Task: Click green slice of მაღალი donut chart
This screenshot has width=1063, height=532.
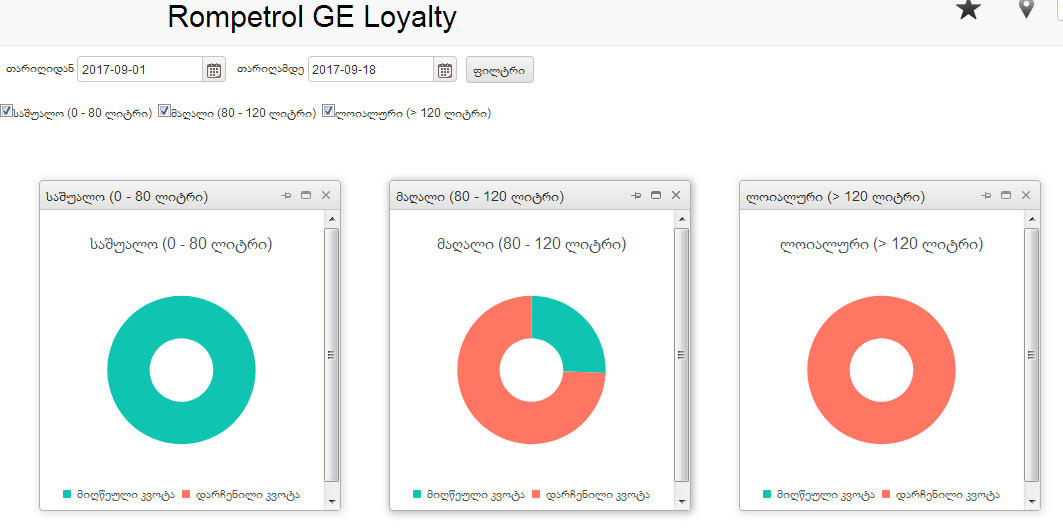Action: pos(569,335)
